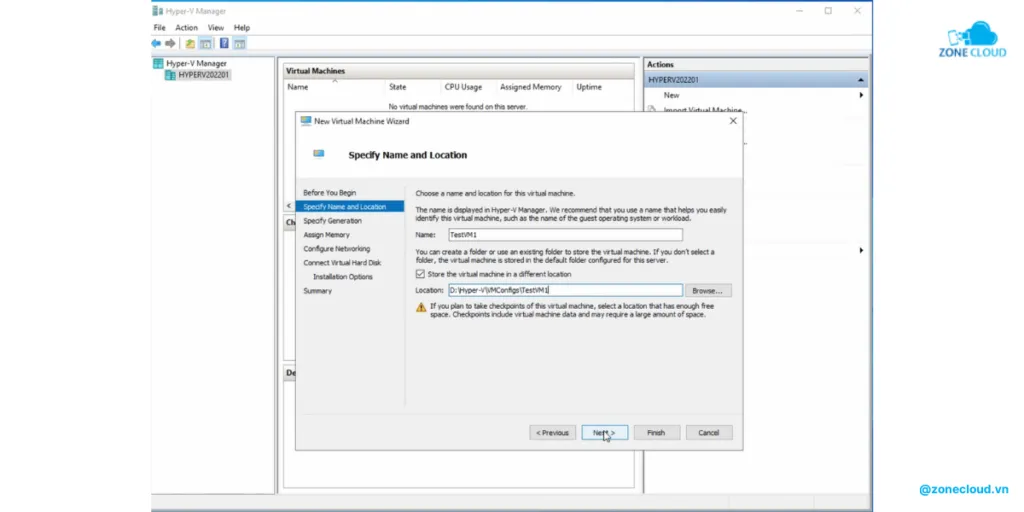The width and height of the screenshot is (1024, 512).
Task: Click the Forward arrow in Hyper-V Manager toolbar
Action: (x=170, y=44)
